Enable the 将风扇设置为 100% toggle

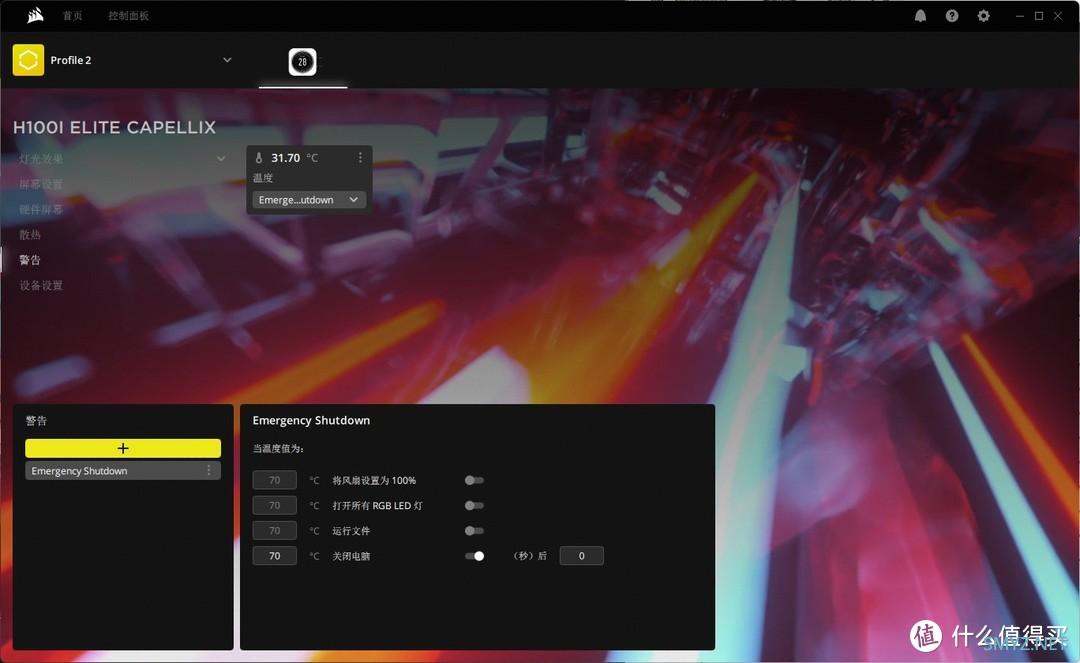[x=474, y=480]
